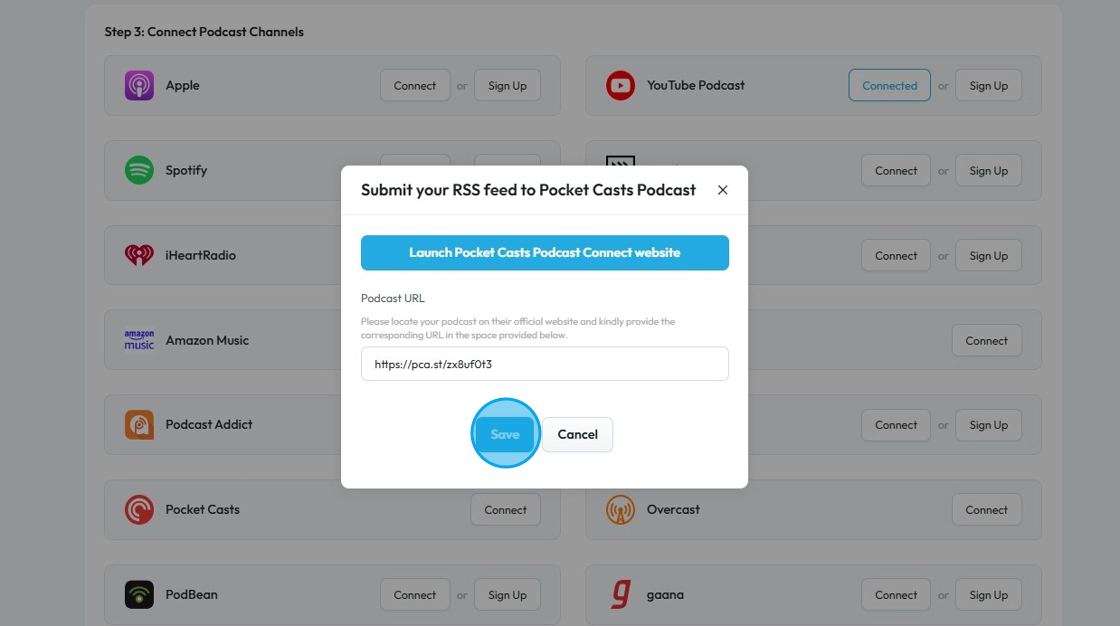
Task: Click the Overcast icon
Action: [x=620, y=510]
